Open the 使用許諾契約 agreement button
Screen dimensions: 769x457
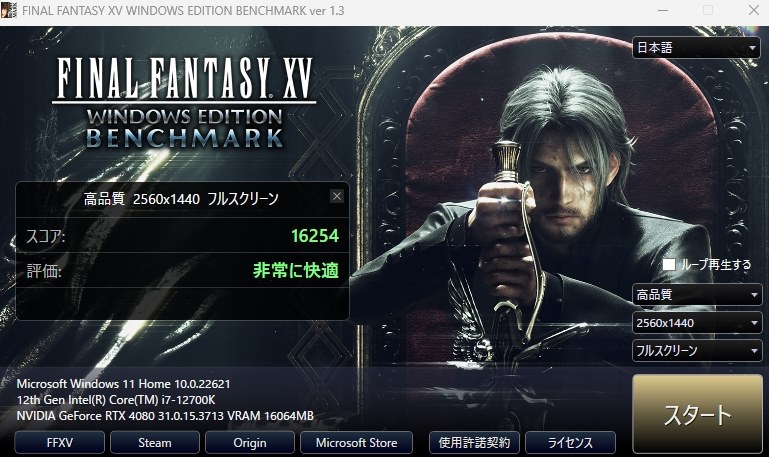pos(474,443)
